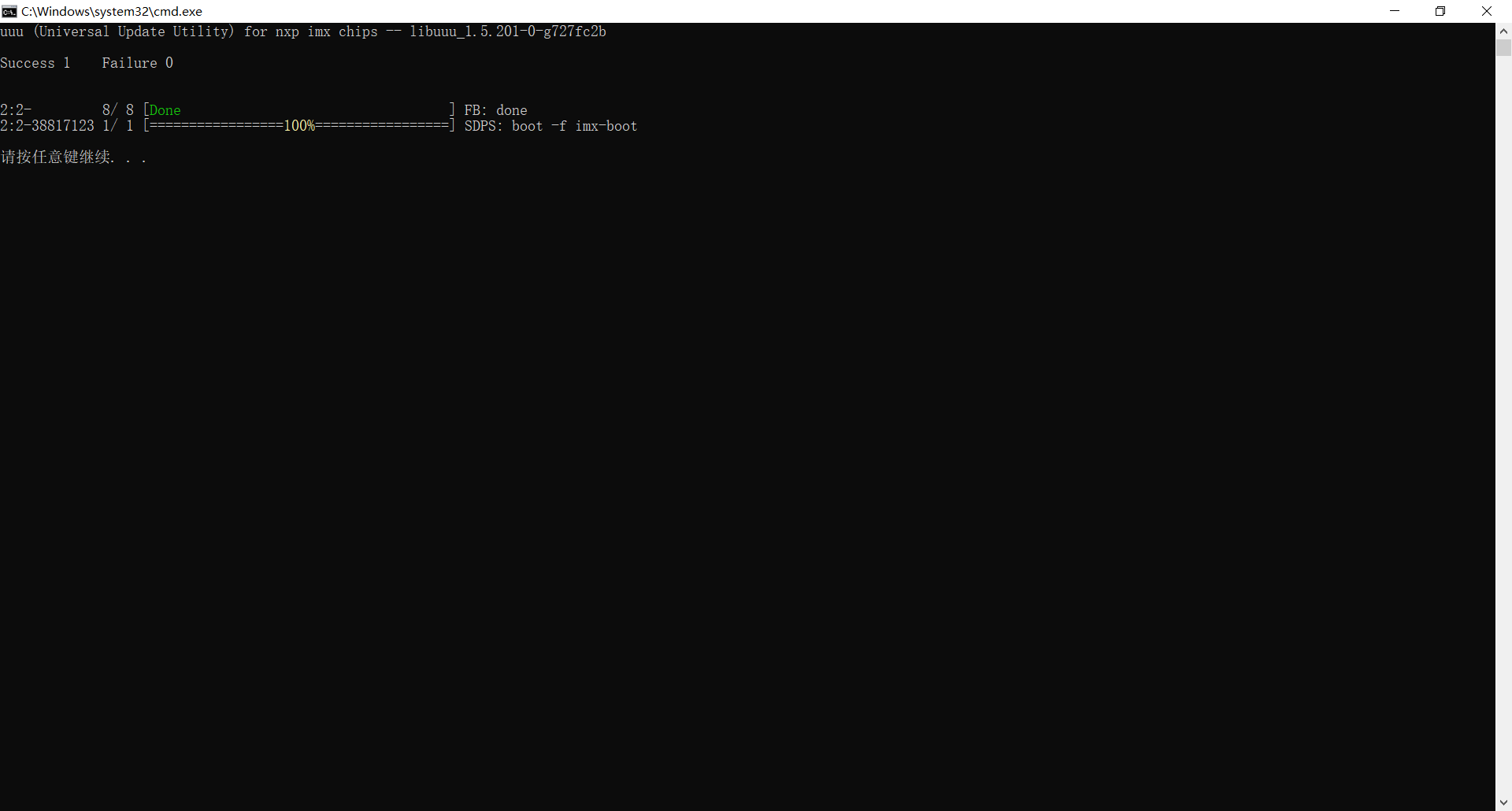The image size is (1512, 811).
Task: Click the 100% progress bar line
Action: click(x=299, y=126)
